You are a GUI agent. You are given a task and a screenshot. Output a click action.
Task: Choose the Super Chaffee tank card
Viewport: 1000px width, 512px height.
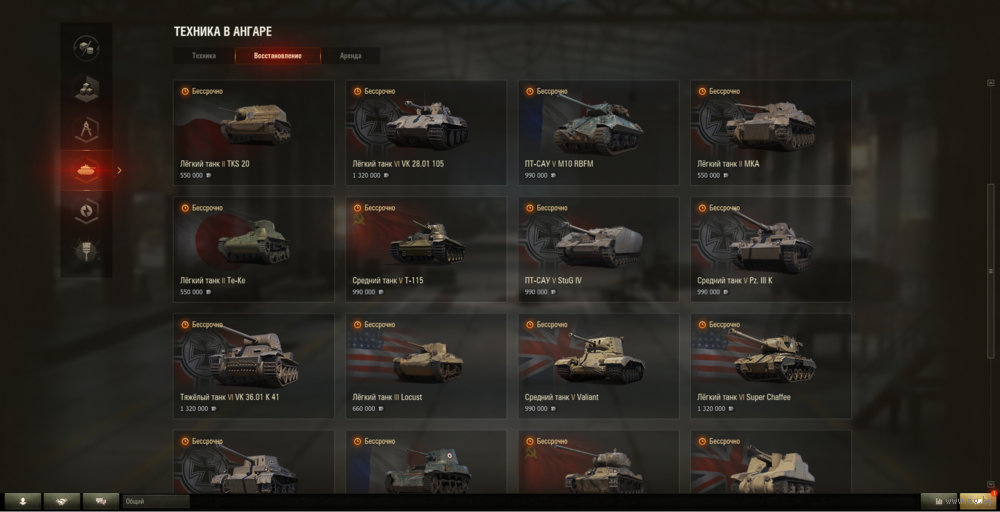(770, 366)
